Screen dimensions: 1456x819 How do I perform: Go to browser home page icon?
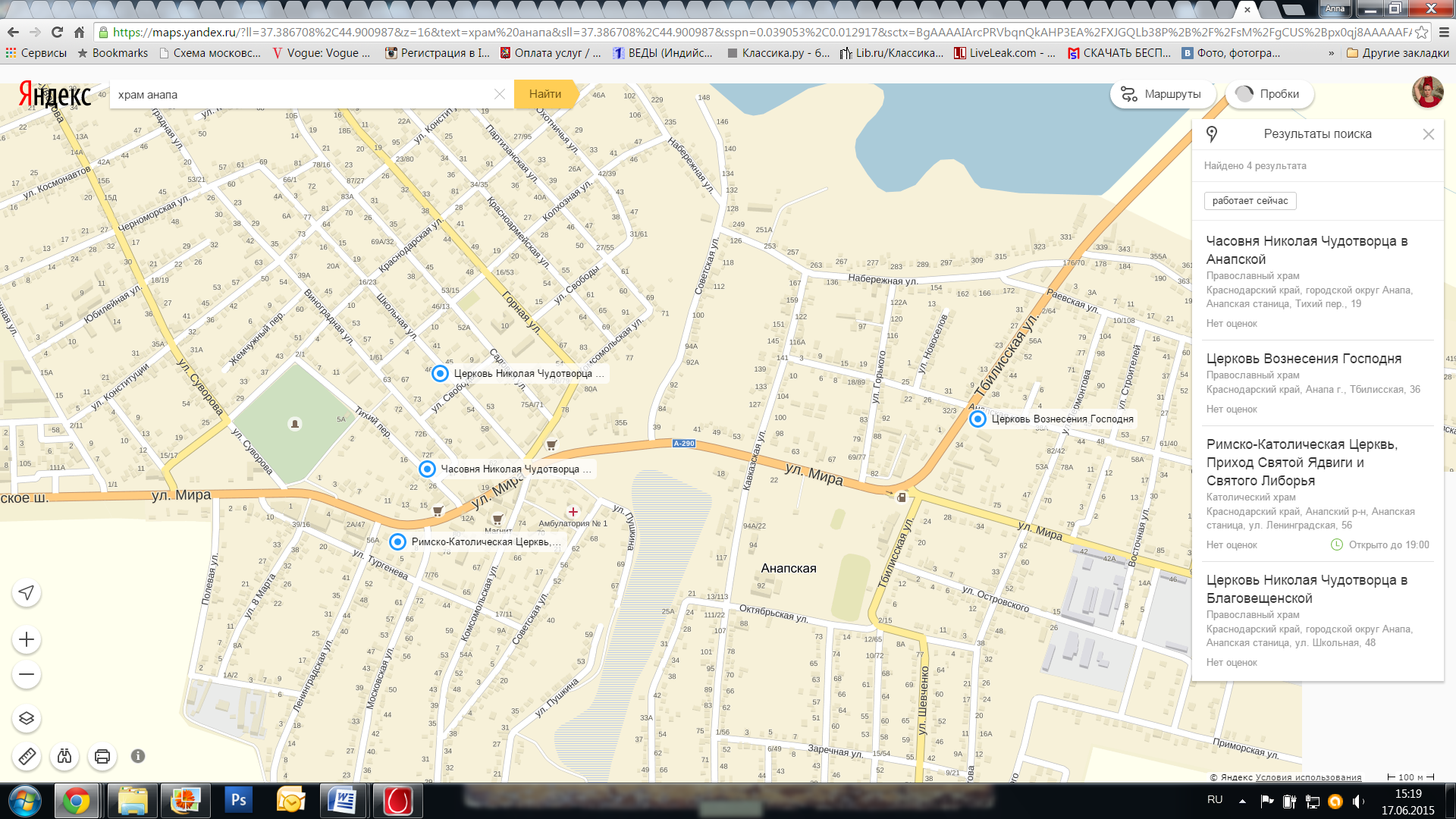coord(79,32)
